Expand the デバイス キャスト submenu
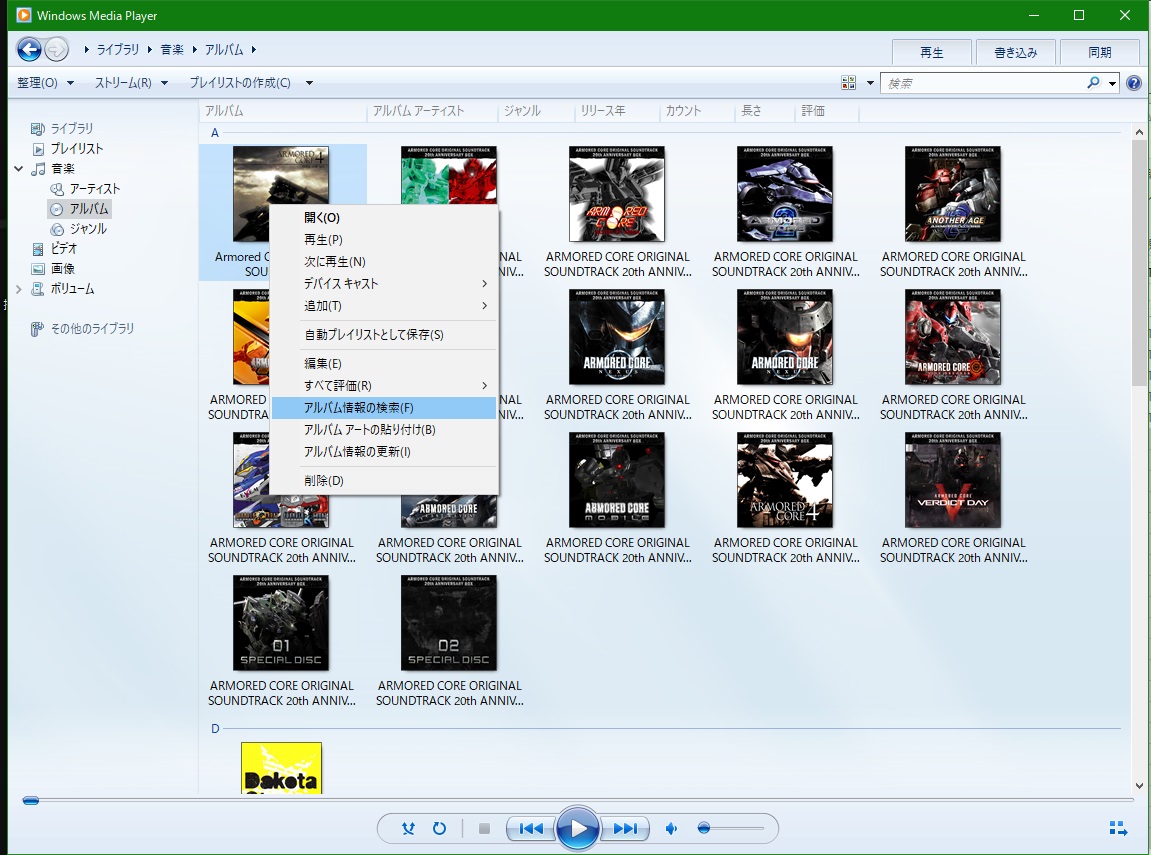1151x855 pixels. tap(385, 283)
